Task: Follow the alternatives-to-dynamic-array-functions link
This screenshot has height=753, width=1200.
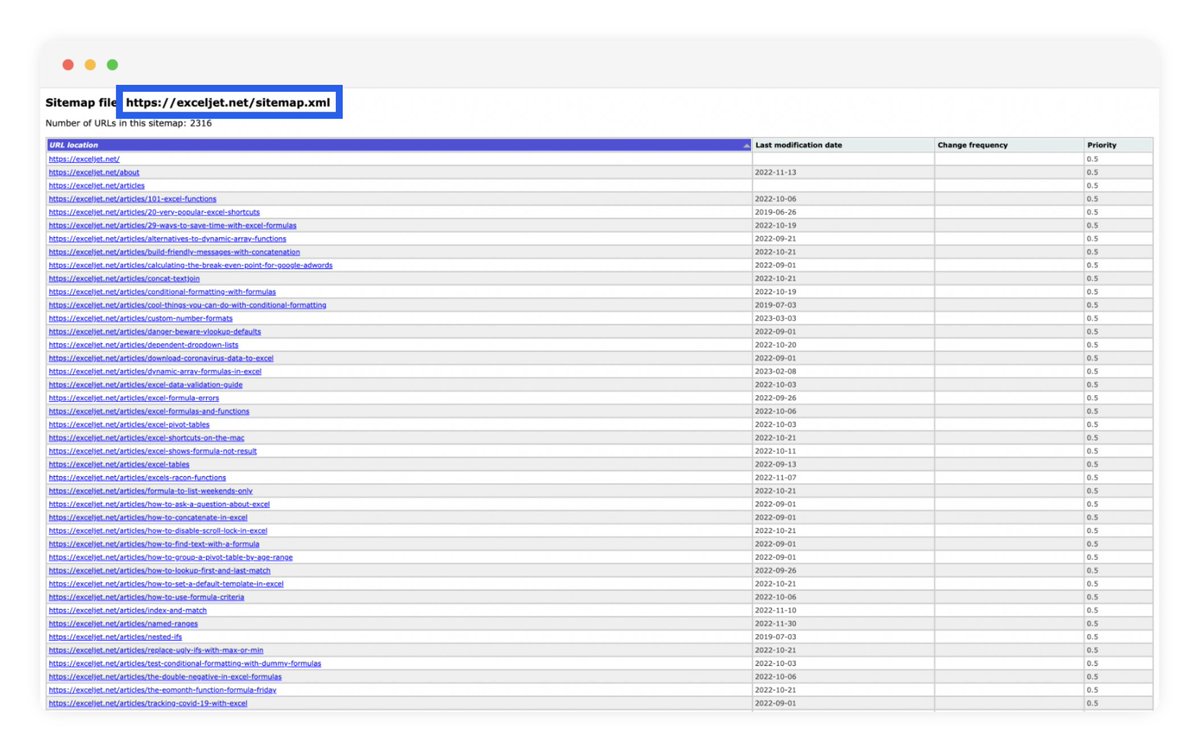Action: [167, 239]
